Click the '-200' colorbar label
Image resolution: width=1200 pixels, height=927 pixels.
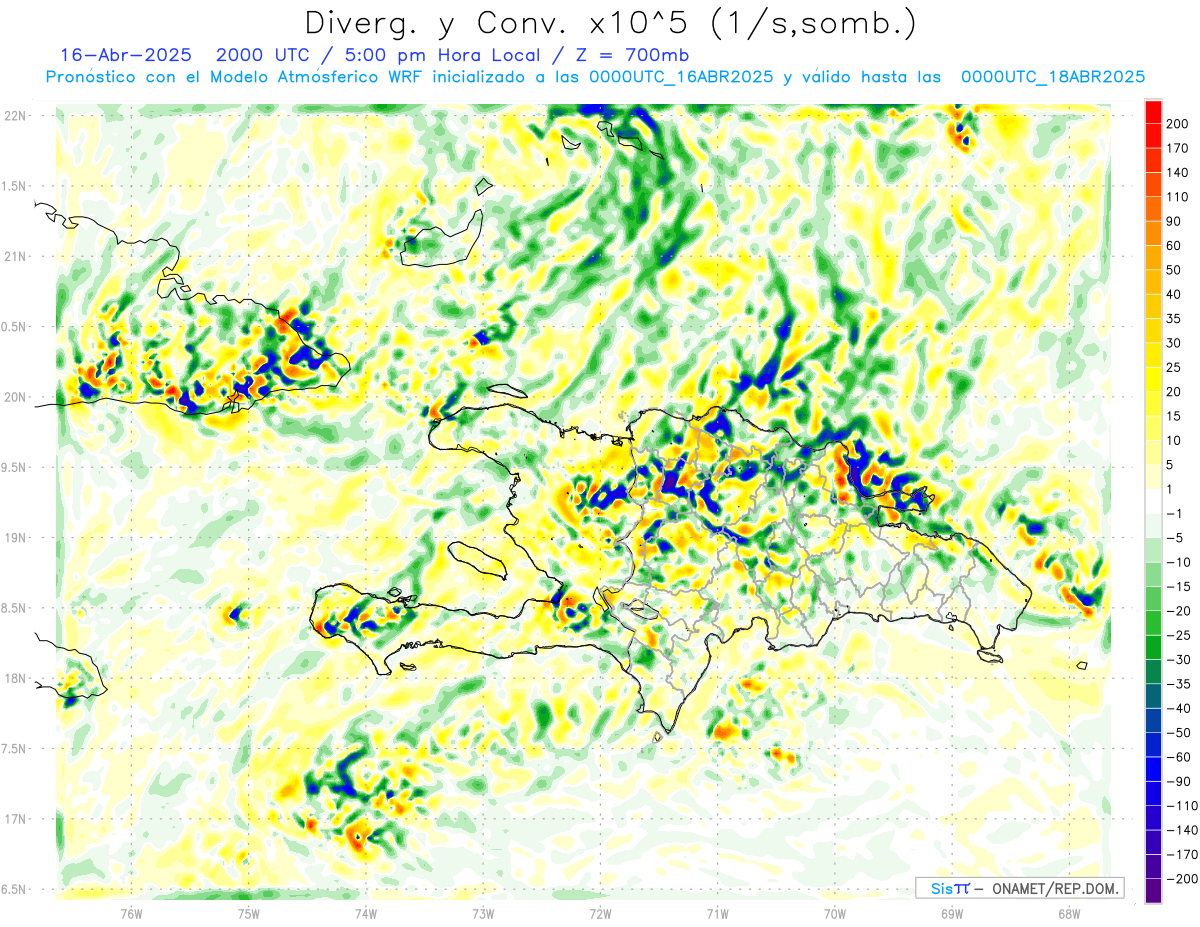1181,880
